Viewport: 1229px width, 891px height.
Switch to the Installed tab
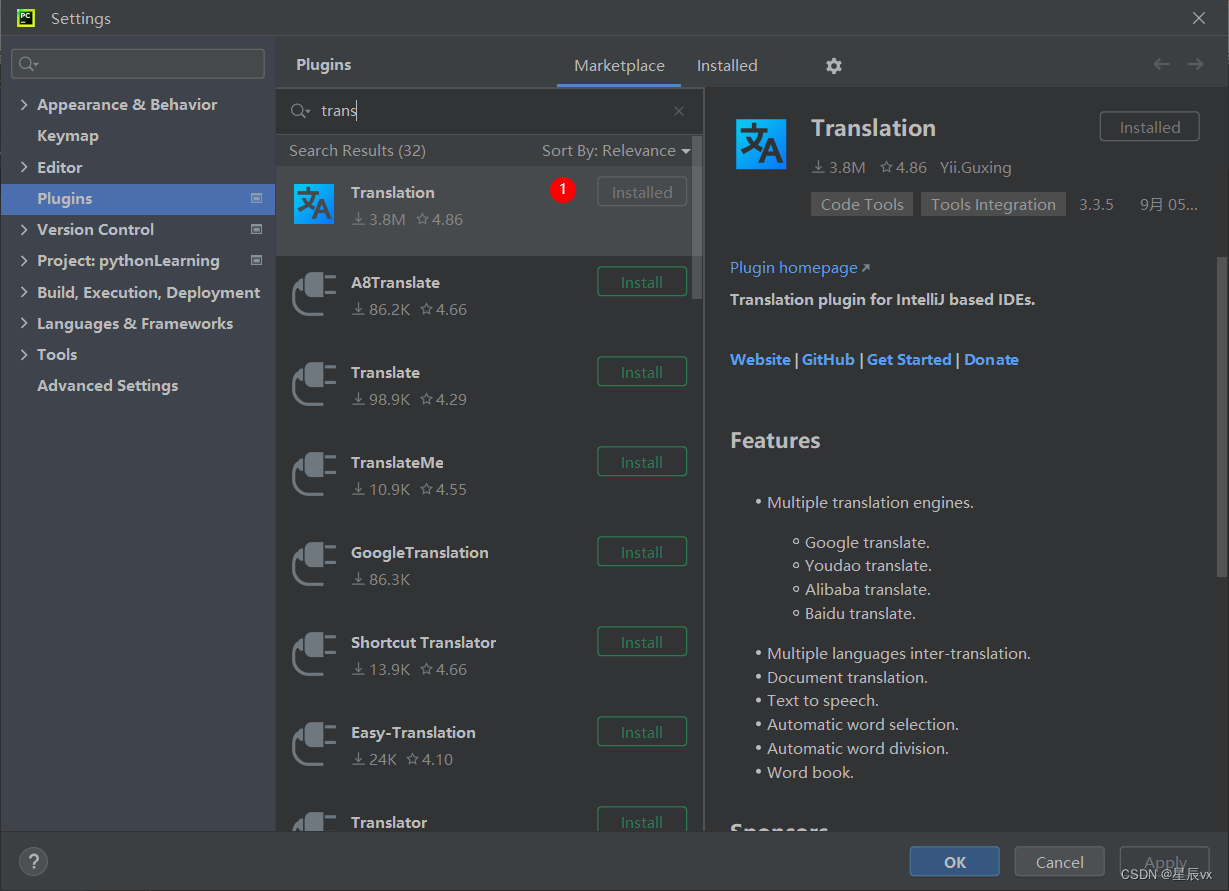[727, 65]
